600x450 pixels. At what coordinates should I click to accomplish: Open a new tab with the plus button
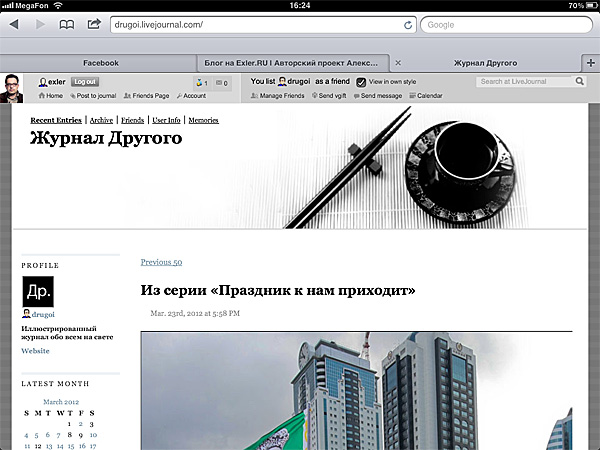pos(590,63)
